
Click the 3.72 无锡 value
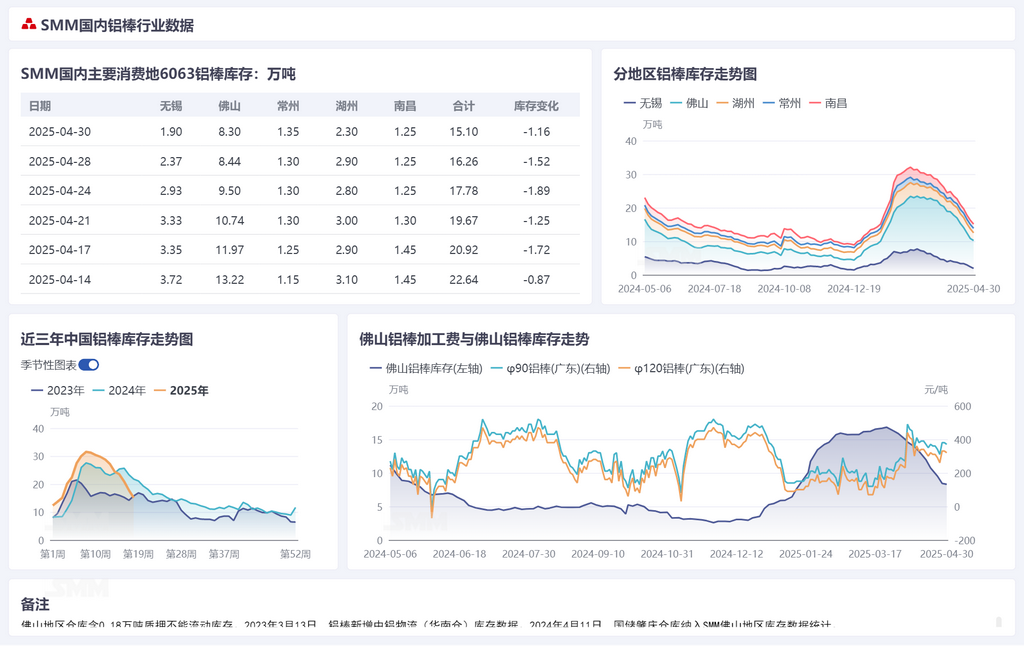(171, 280)
